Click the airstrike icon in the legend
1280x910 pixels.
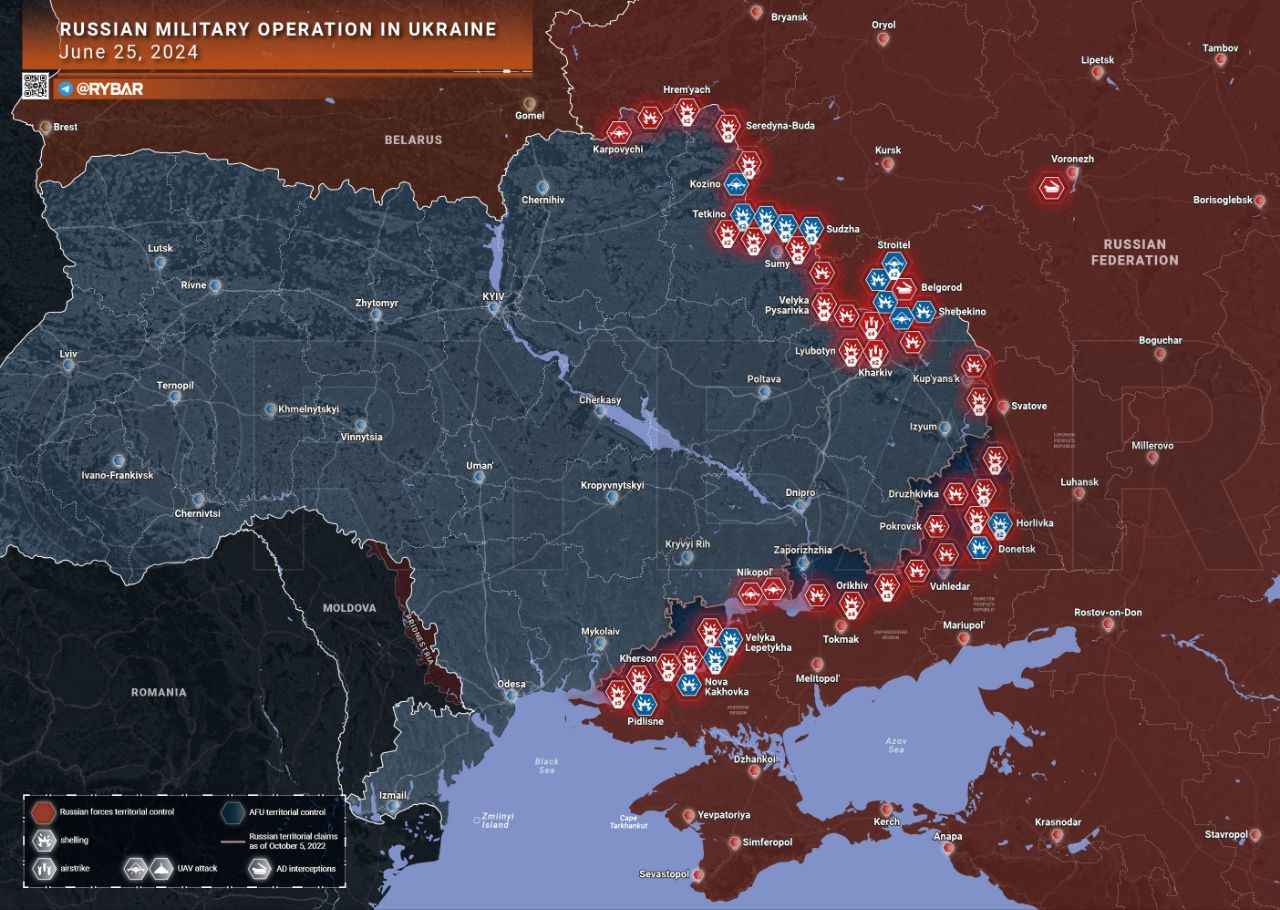tap(44, 868)
